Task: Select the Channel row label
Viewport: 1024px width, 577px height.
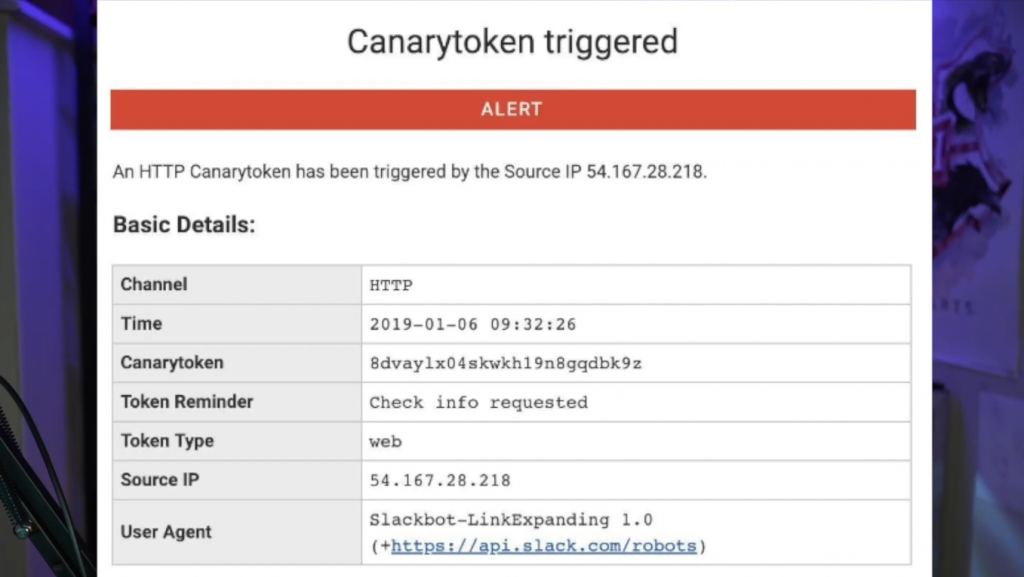Action: pyautogui.click(x=154, y=284)
